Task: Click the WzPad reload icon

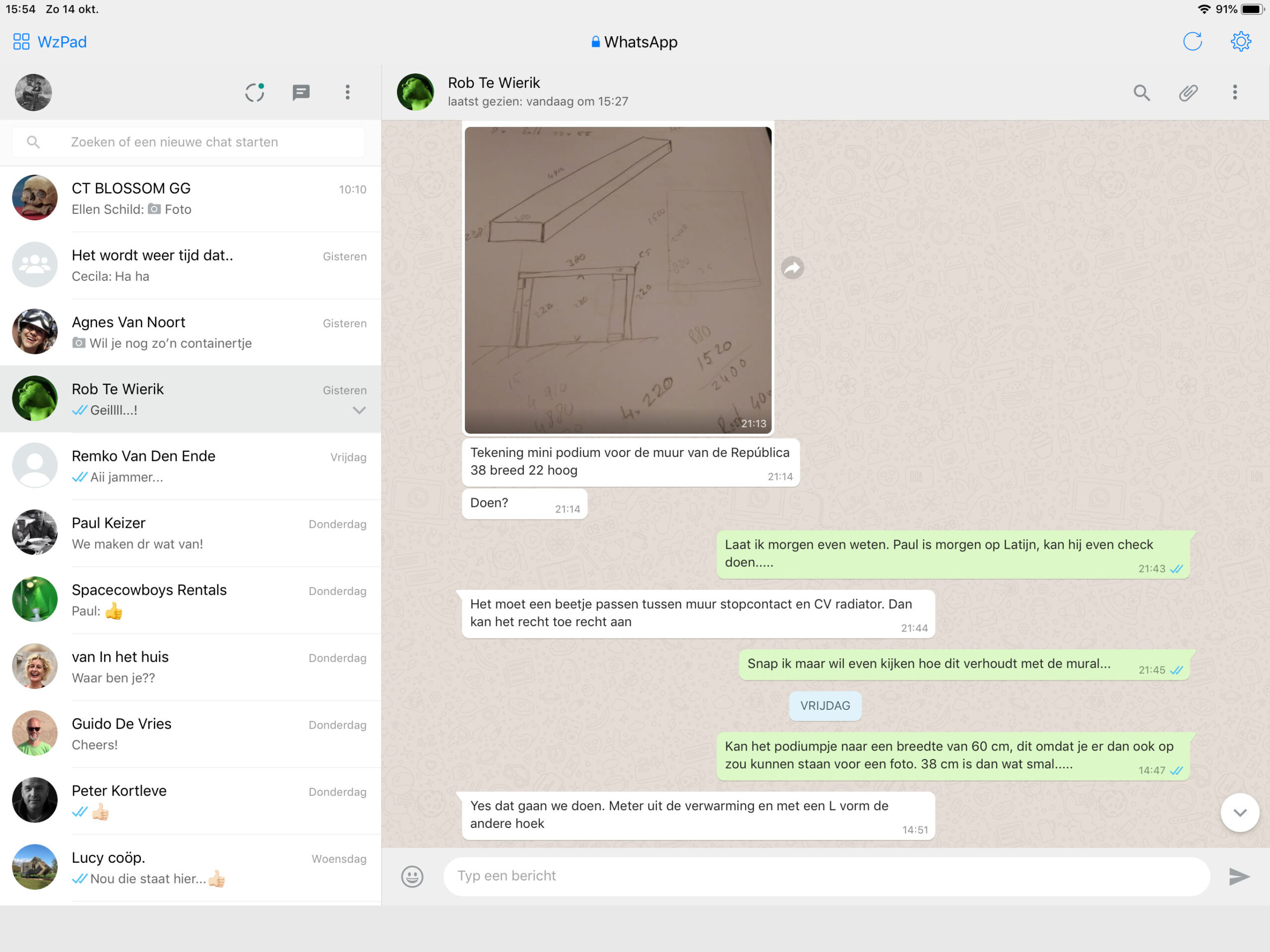Action: click(x=1193, y=42)
